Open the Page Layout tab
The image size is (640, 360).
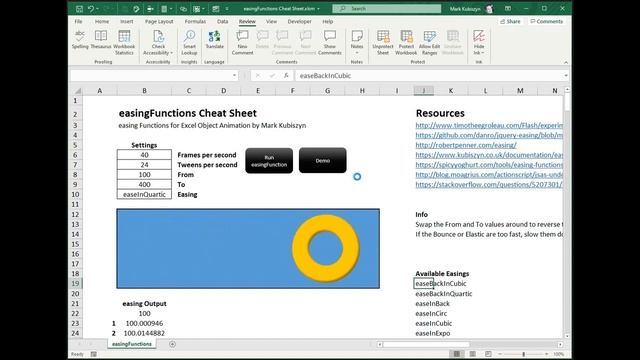tap(159, 21)
